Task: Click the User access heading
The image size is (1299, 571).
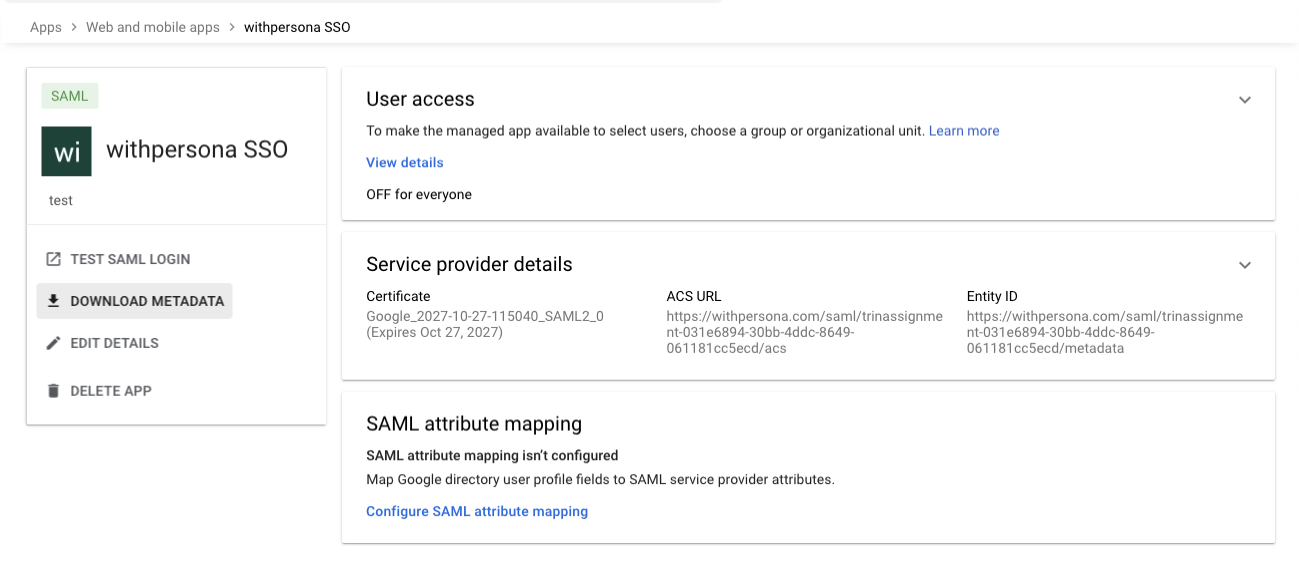Action: (420, 99)
